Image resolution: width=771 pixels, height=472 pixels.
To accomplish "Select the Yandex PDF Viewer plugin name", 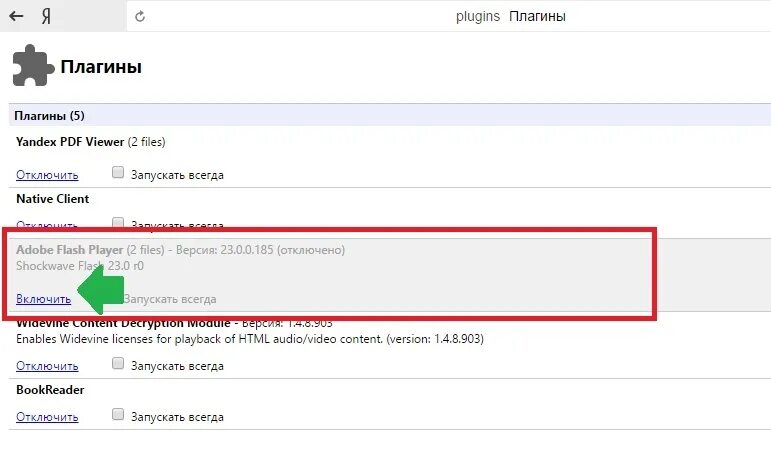I will pyautogui.click(x=70, y=142).
